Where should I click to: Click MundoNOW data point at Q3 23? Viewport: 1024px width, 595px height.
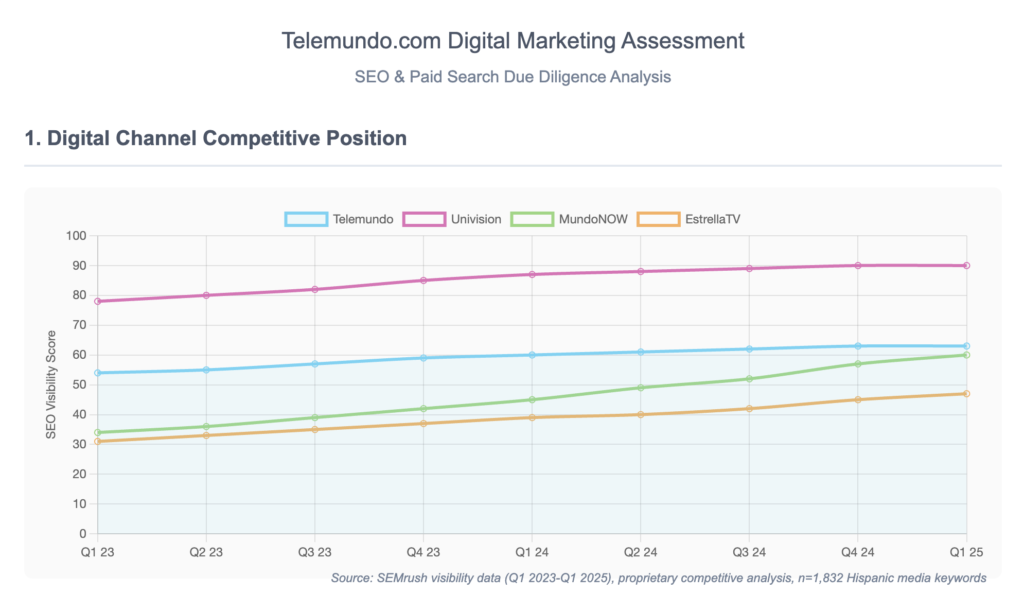point(315,418)
